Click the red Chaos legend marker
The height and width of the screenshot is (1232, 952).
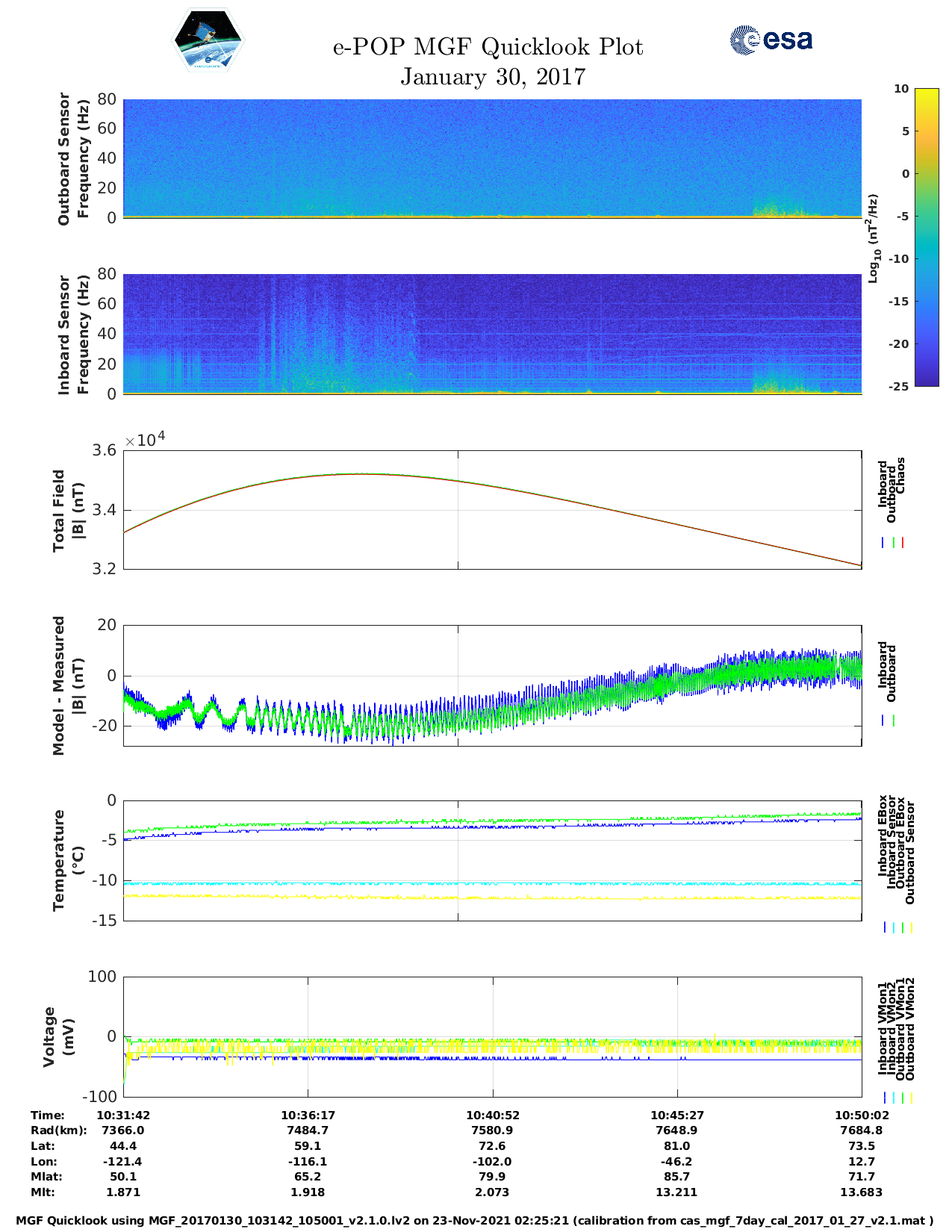click(x=903, y=543)
